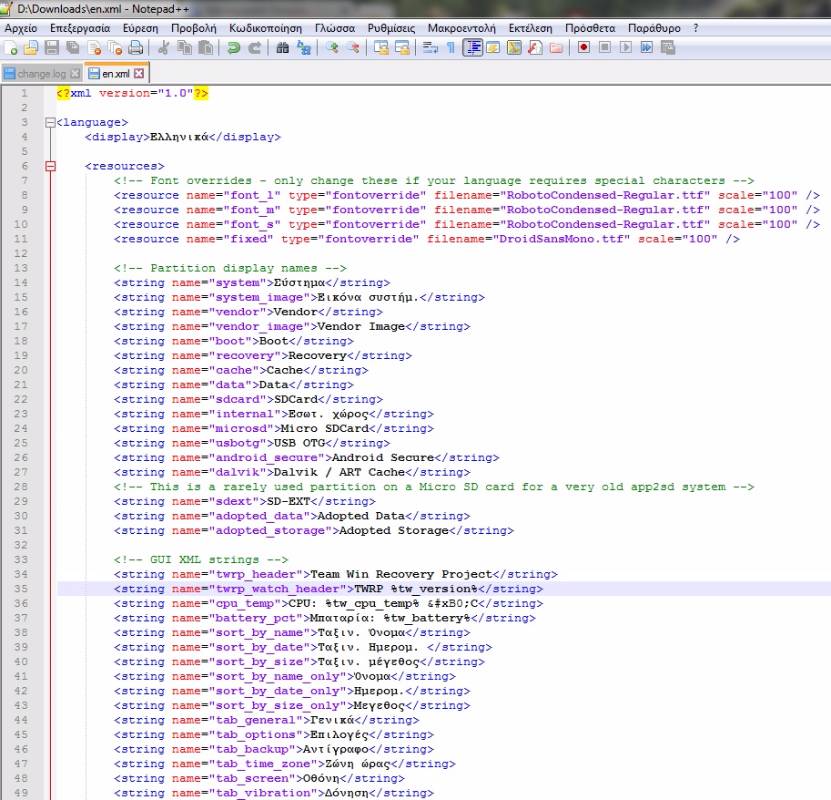This screenshot has height=800, width=831.
Task: Toggle show all characters (pilcrow) button
Action: click(451, 48)
